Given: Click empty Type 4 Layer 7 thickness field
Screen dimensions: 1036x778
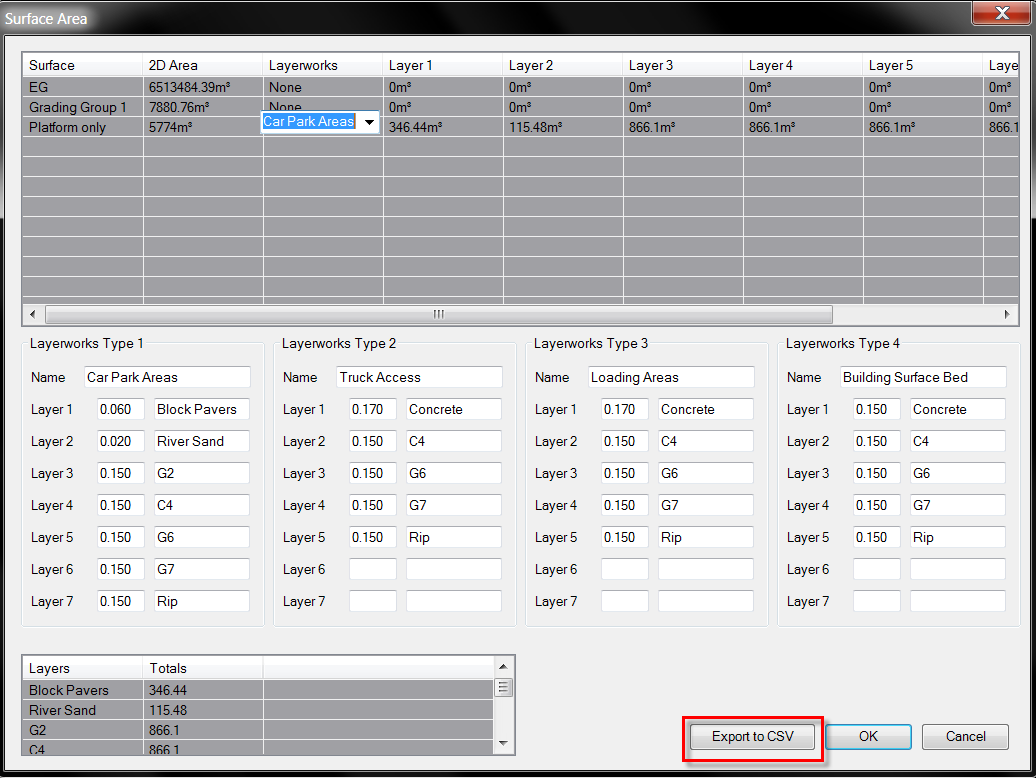Looking at the screenshot, I should coord(877,602).
